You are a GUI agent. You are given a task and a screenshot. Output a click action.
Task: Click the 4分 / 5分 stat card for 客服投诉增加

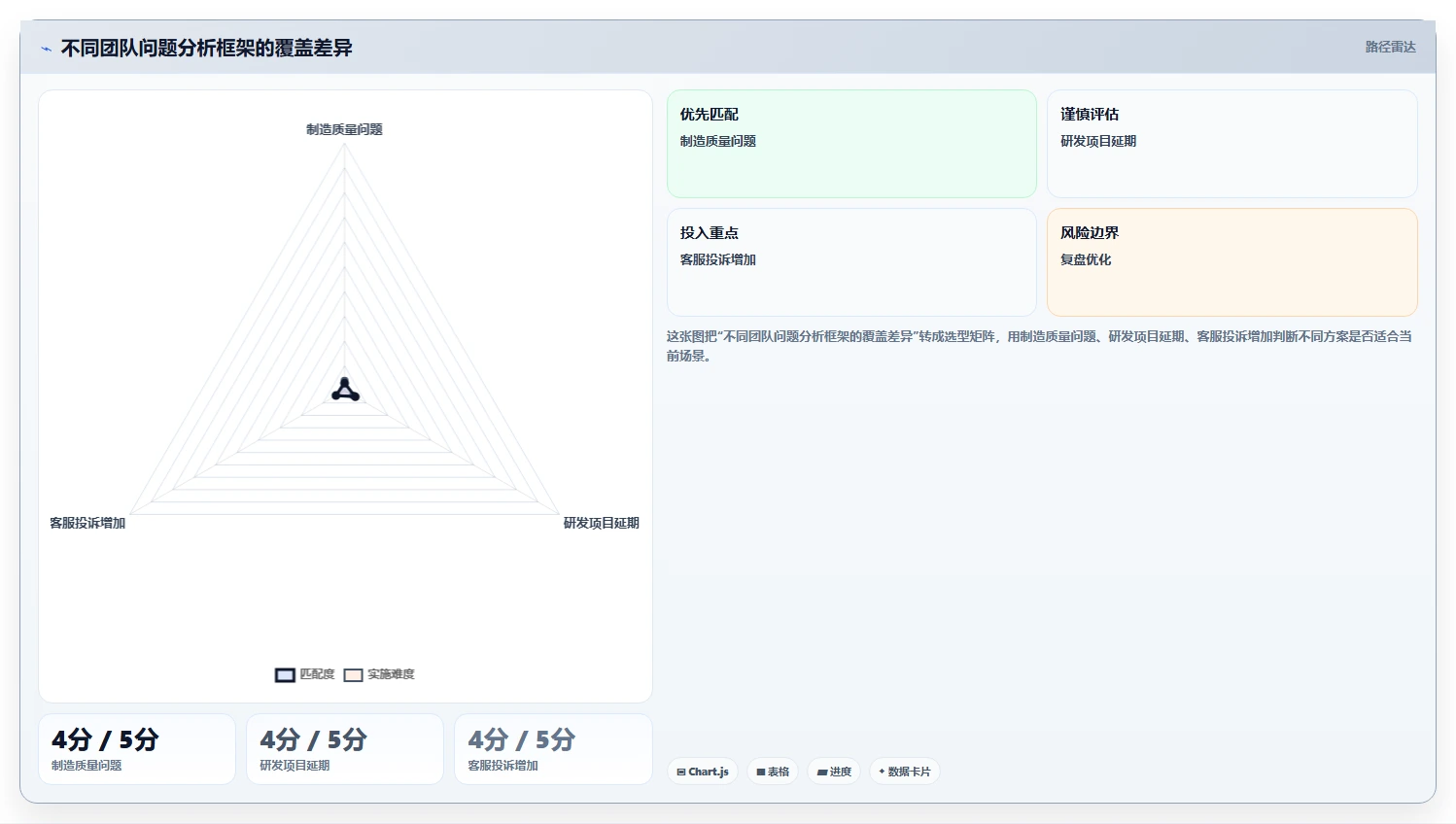(x=553, y=749)
